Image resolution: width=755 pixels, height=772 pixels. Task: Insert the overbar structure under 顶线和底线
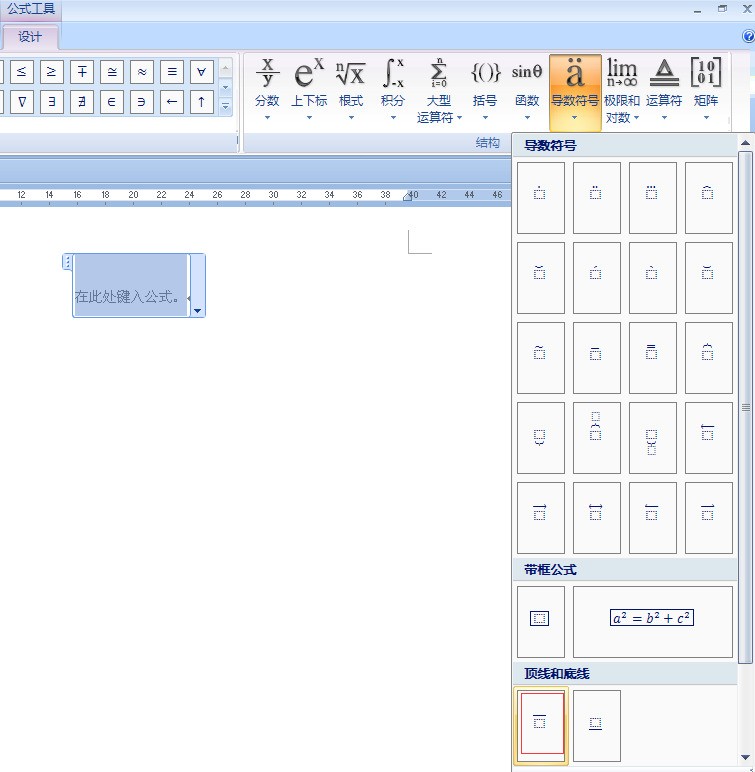[x=541, y=726]
